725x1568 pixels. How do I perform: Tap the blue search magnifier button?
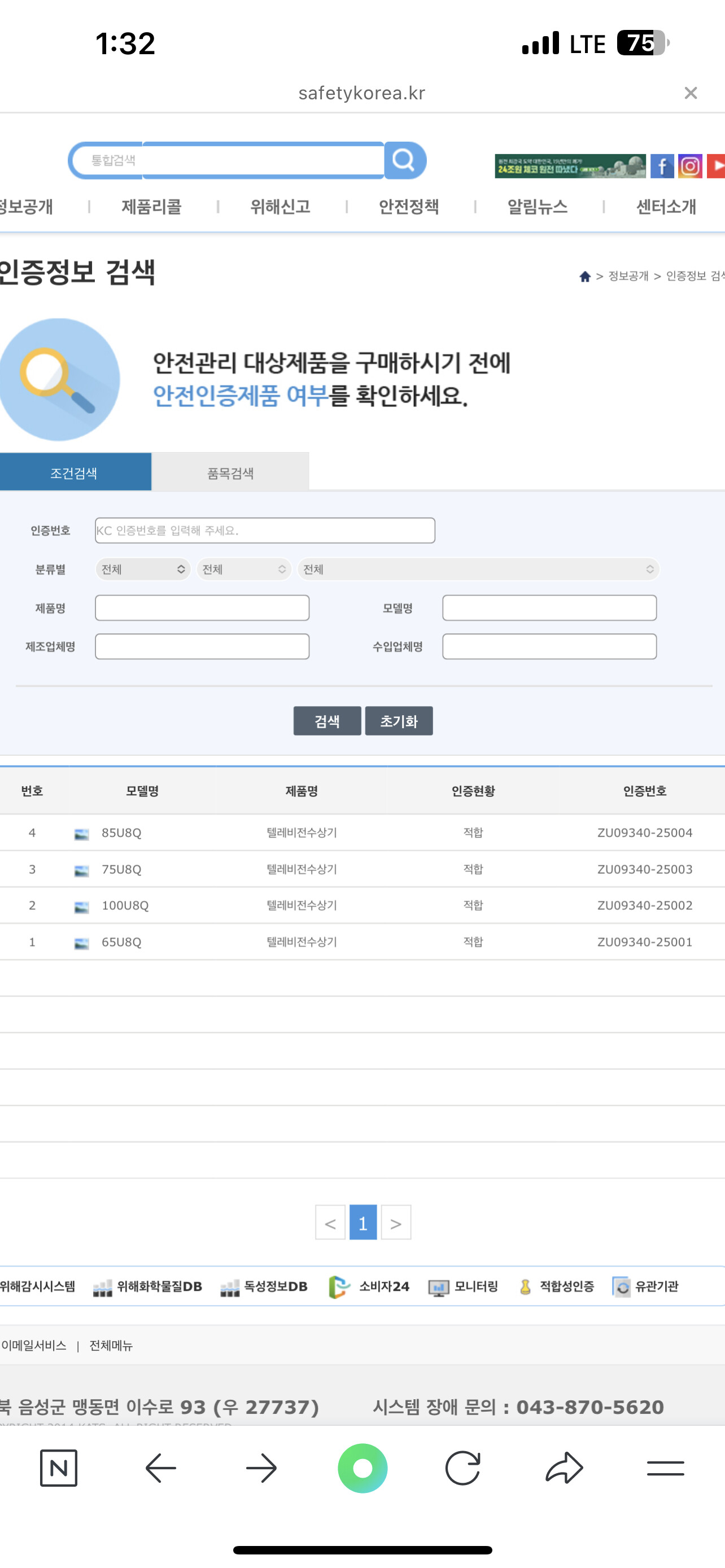tap(405, 160)
